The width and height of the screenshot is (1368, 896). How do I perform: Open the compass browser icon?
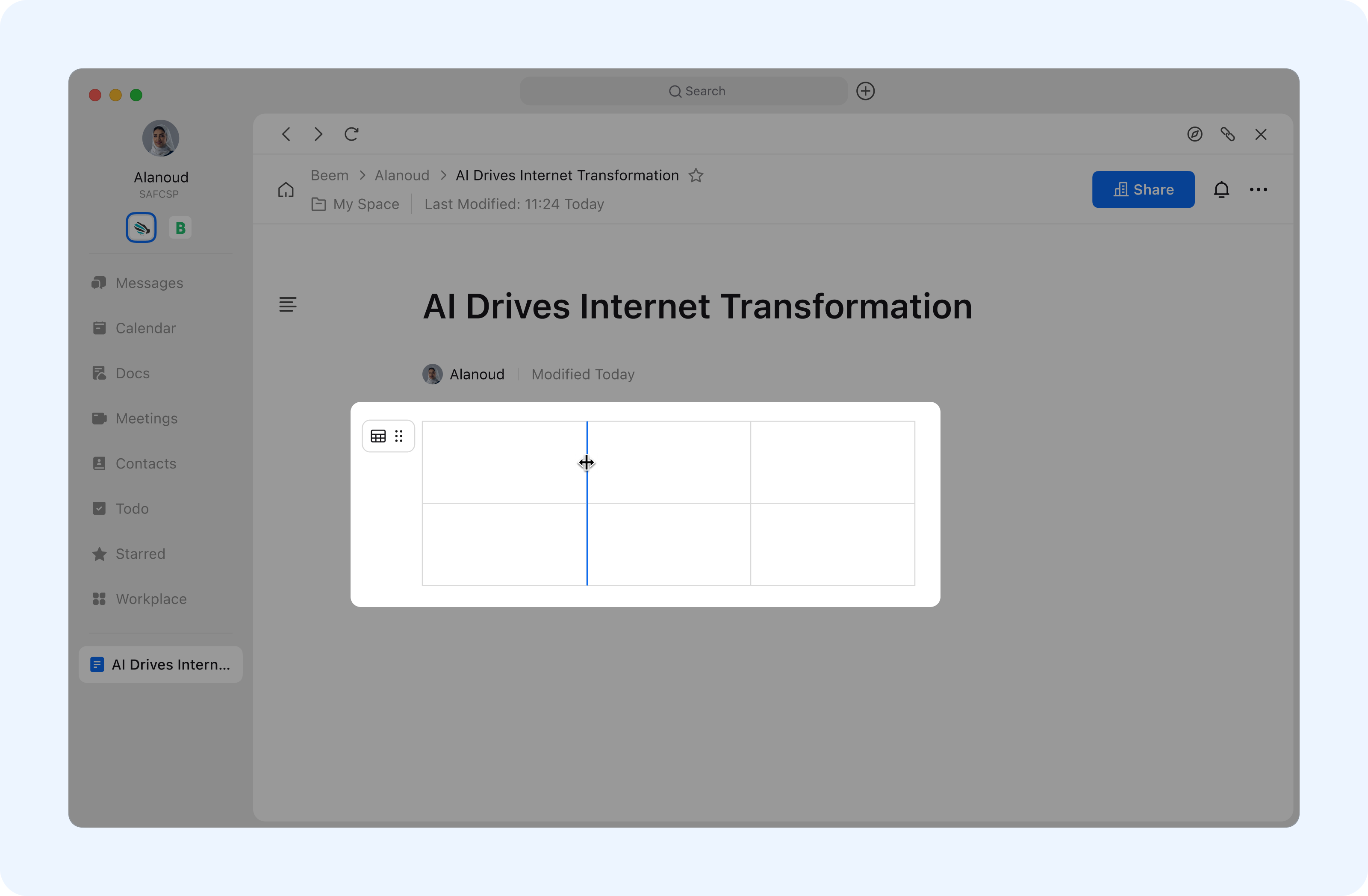[x=1194, y=135]
